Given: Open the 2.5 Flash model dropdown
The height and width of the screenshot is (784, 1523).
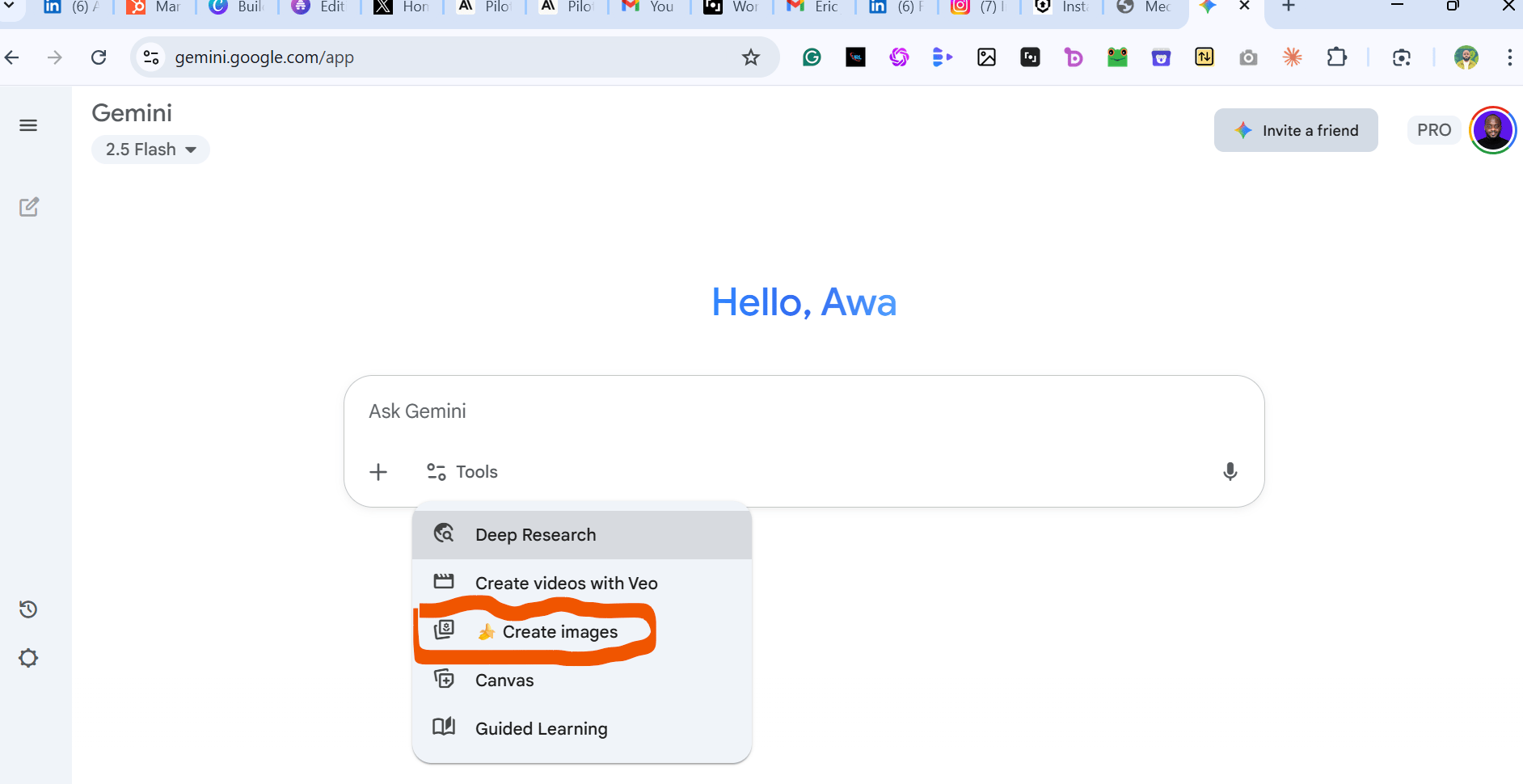Looking at the screenshot, I should (x=150, y=150).
